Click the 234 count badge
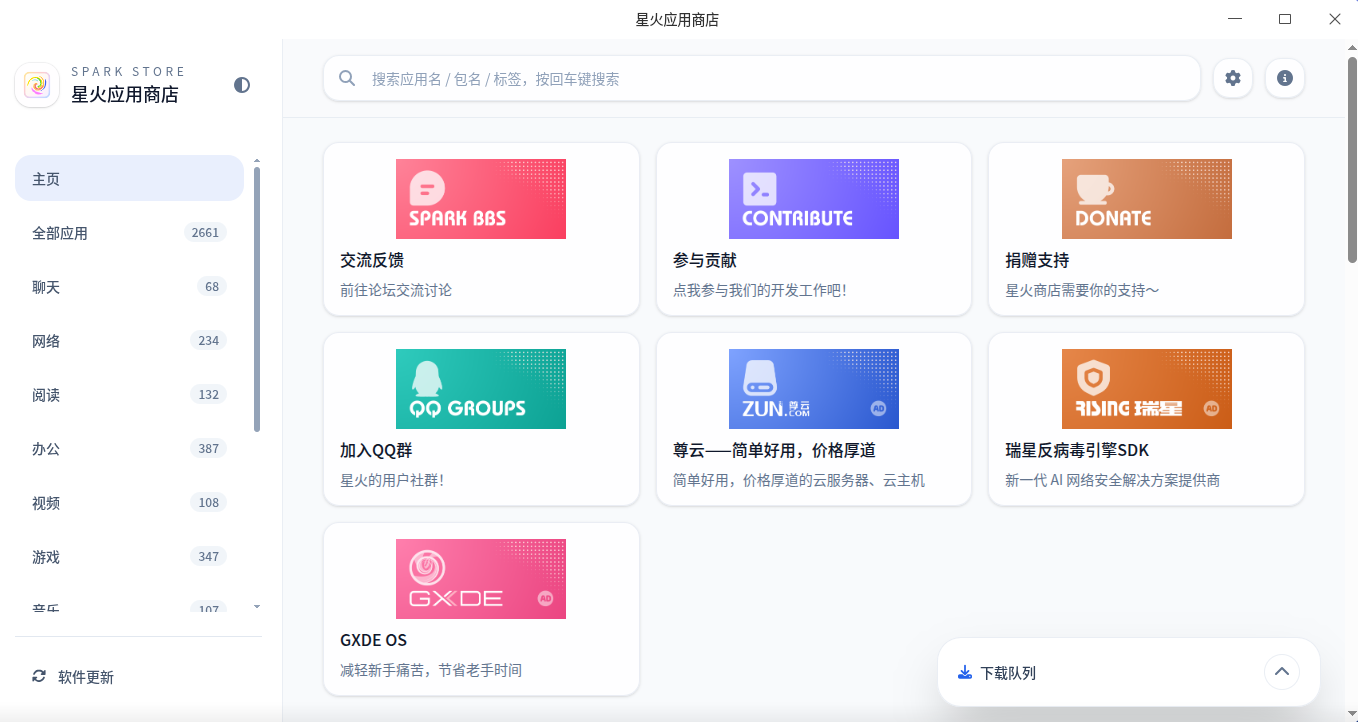The width and height of the screenshot is (1358, 722). [209, 341]
